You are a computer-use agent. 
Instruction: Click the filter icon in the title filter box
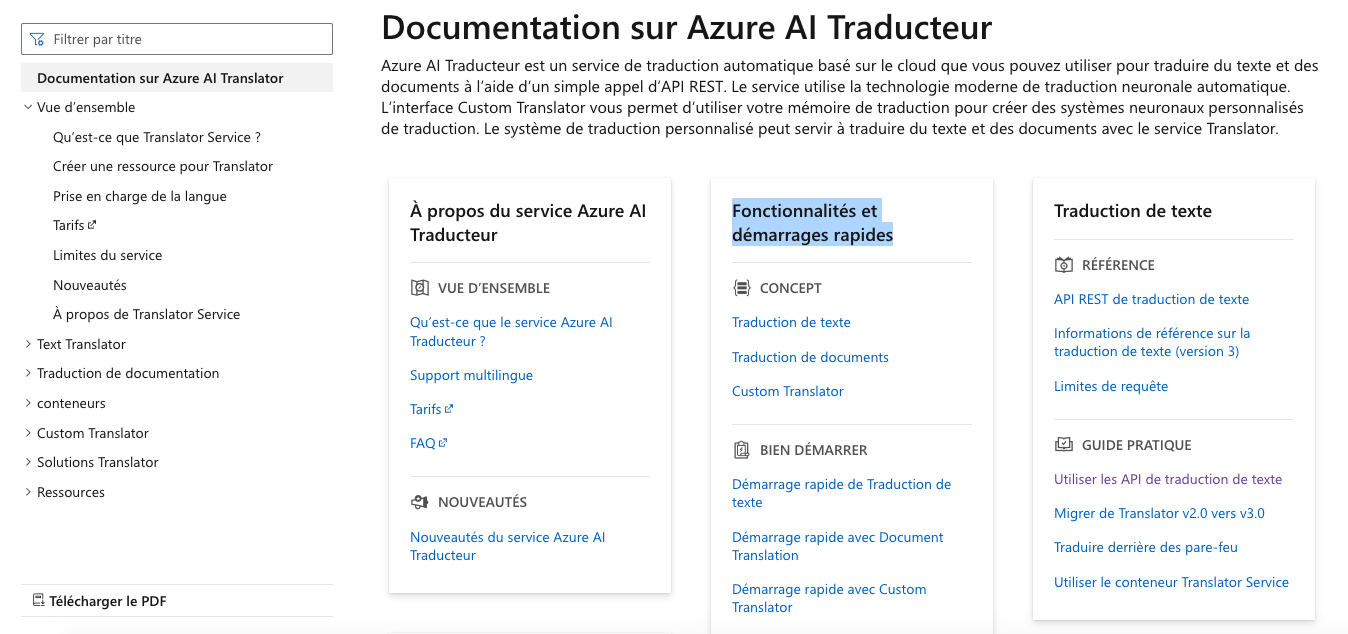click(x=38, y=40)
